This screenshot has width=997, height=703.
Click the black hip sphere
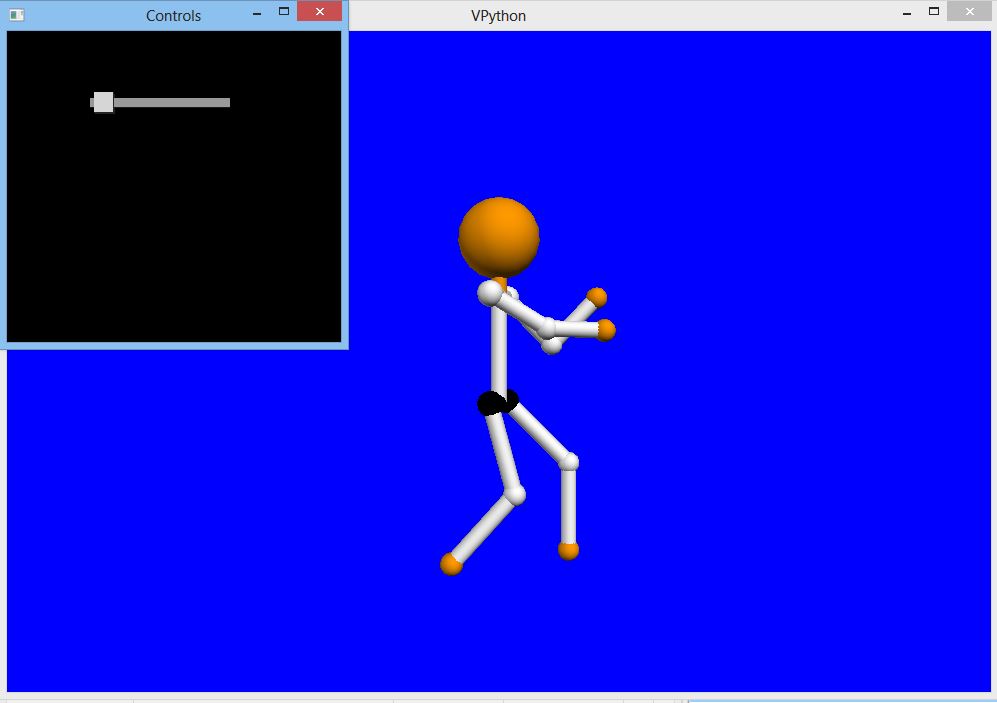[x=496, y=402]
